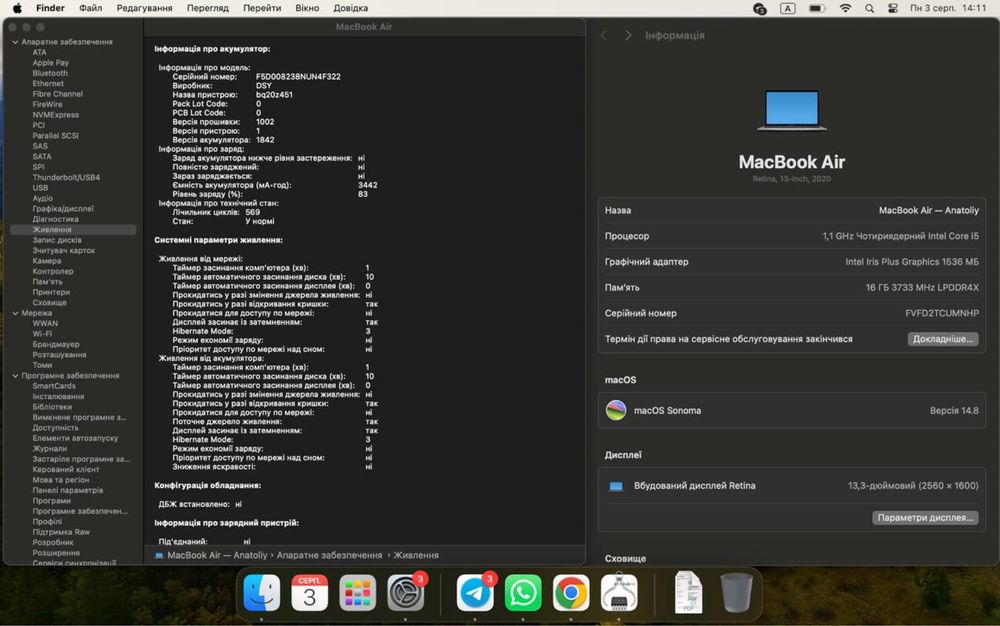Select Аудіо in the sidebar
This screenshot has width=1000, height=626.
(x=43, y=198)
